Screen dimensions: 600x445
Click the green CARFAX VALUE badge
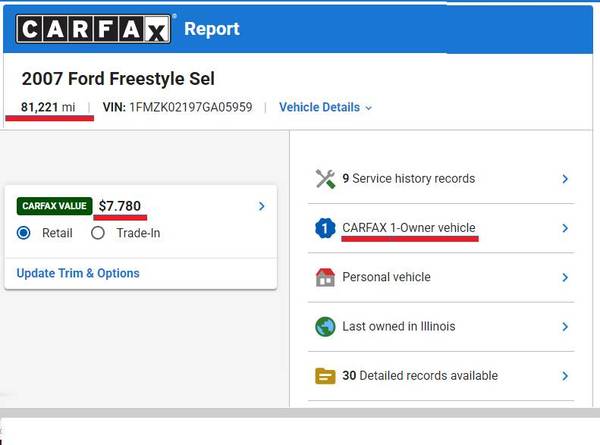(x=54, y=206)
